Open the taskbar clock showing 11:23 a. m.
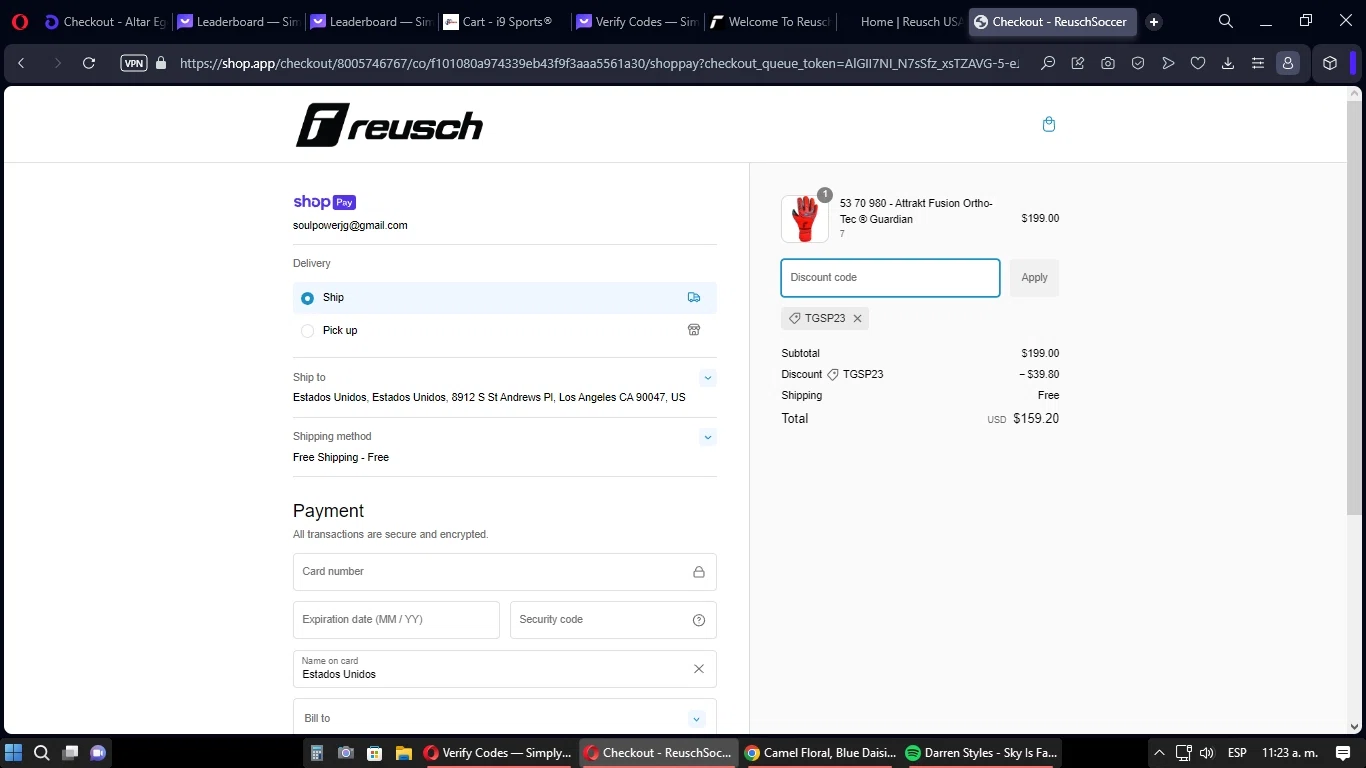Viewport: 1366px width, 768px height. (1290, 753)
